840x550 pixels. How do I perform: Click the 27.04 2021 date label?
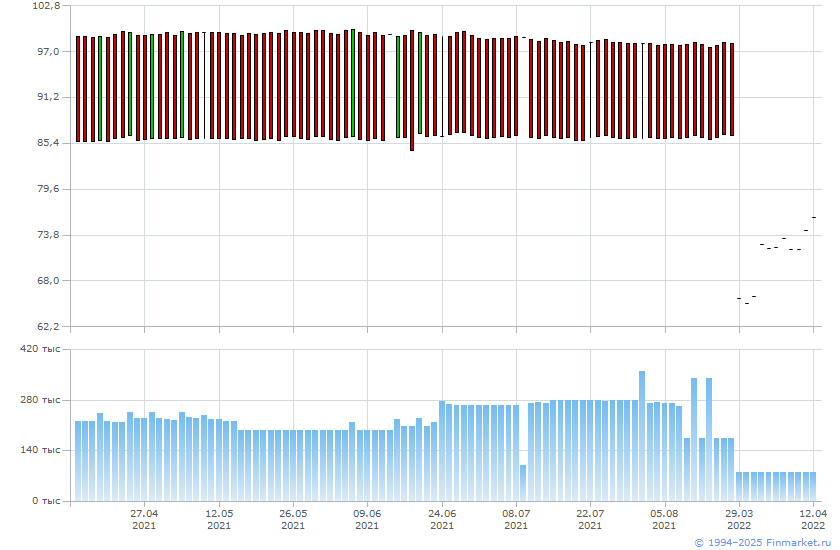pos(144,517)
